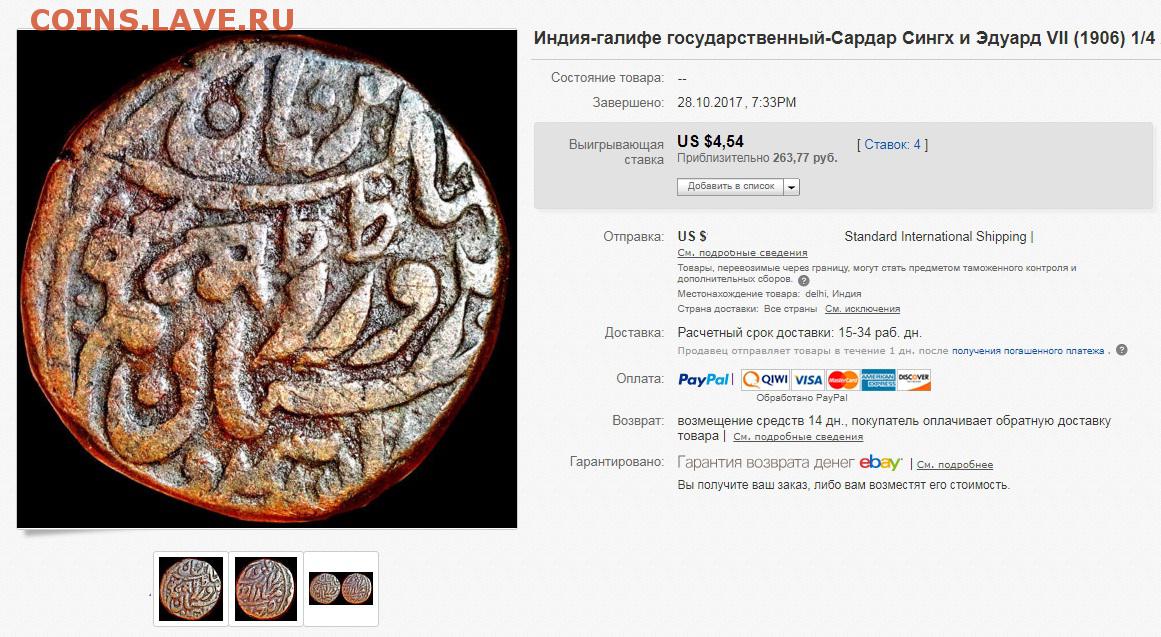
Task: Open the См. исключения link
Action: pos(863,309)
